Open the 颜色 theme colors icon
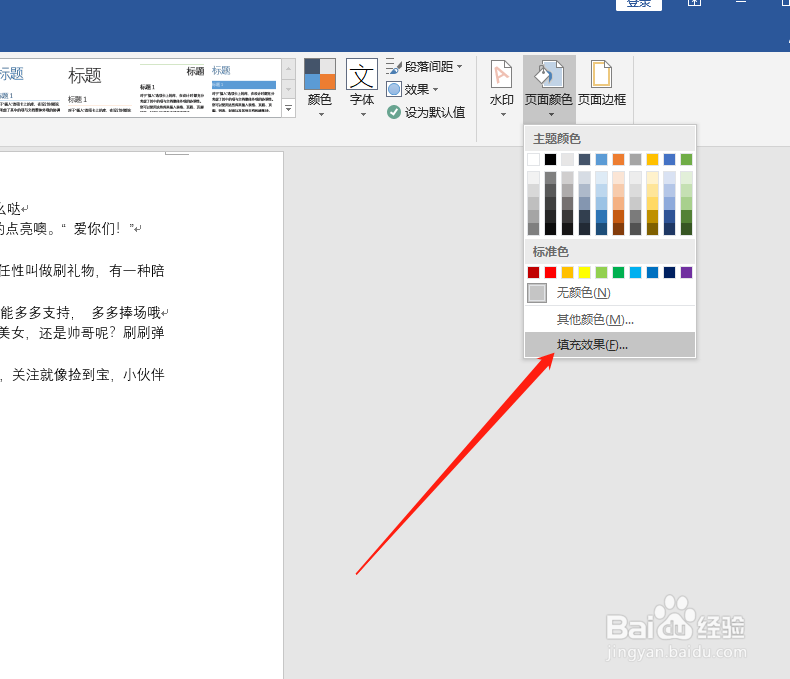The width and height of the screenshot is (790, 679). 320,74
